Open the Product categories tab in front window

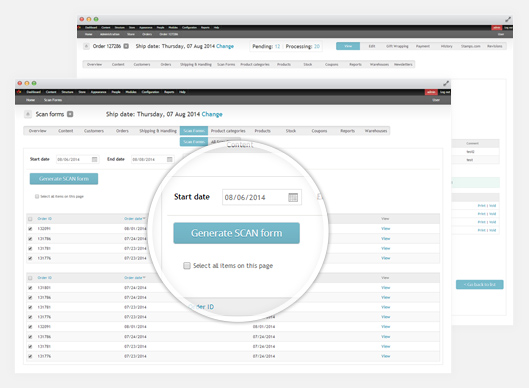pos(228,131)
